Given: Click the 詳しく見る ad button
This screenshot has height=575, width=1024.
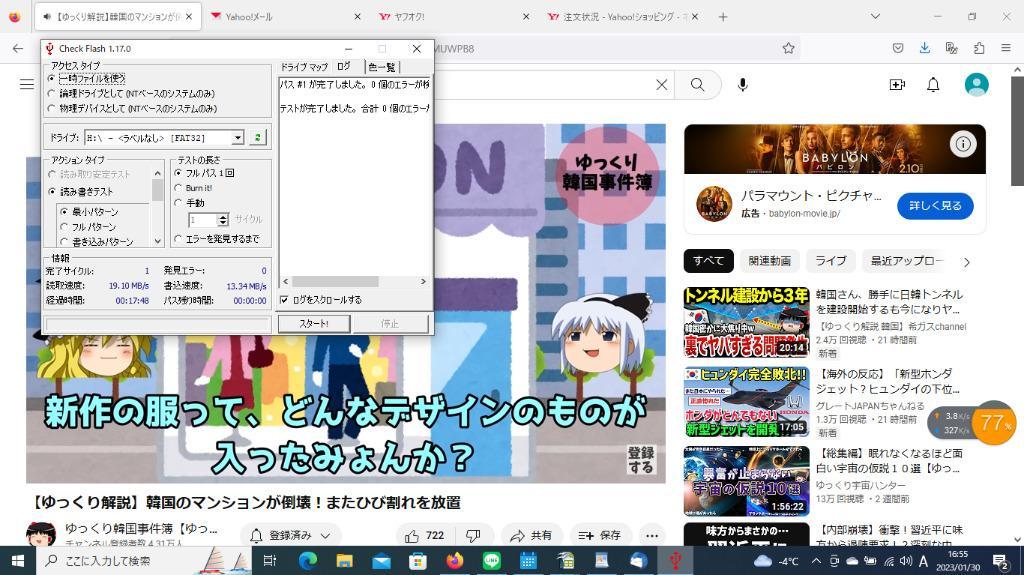Looking at the screenshot, I should coord(935,205).
